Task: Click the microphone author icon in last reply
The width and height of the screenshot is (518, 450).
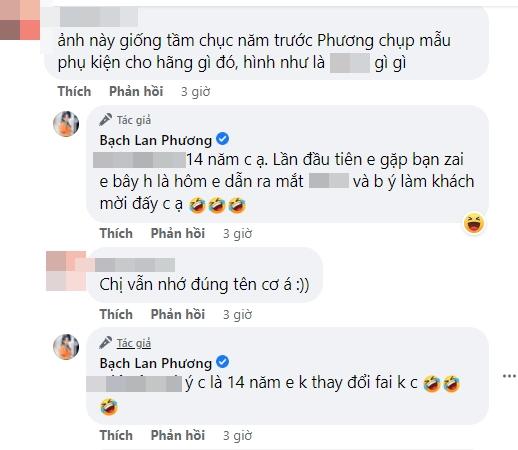Action: click(x=106, y=343)
